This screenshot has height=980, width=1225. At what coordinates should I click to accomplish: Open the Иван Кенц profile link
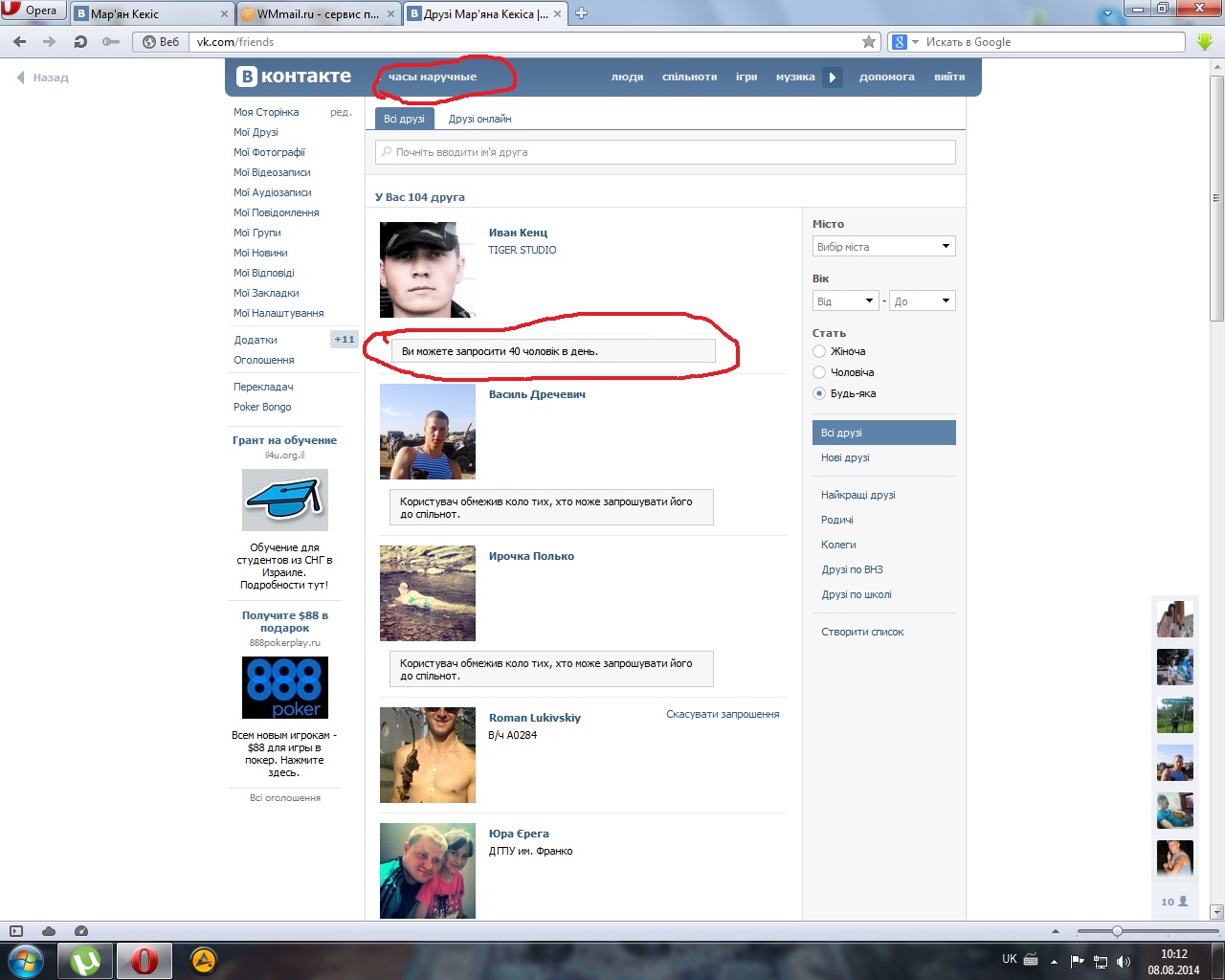pyautogui.click(x=518, y=233)
